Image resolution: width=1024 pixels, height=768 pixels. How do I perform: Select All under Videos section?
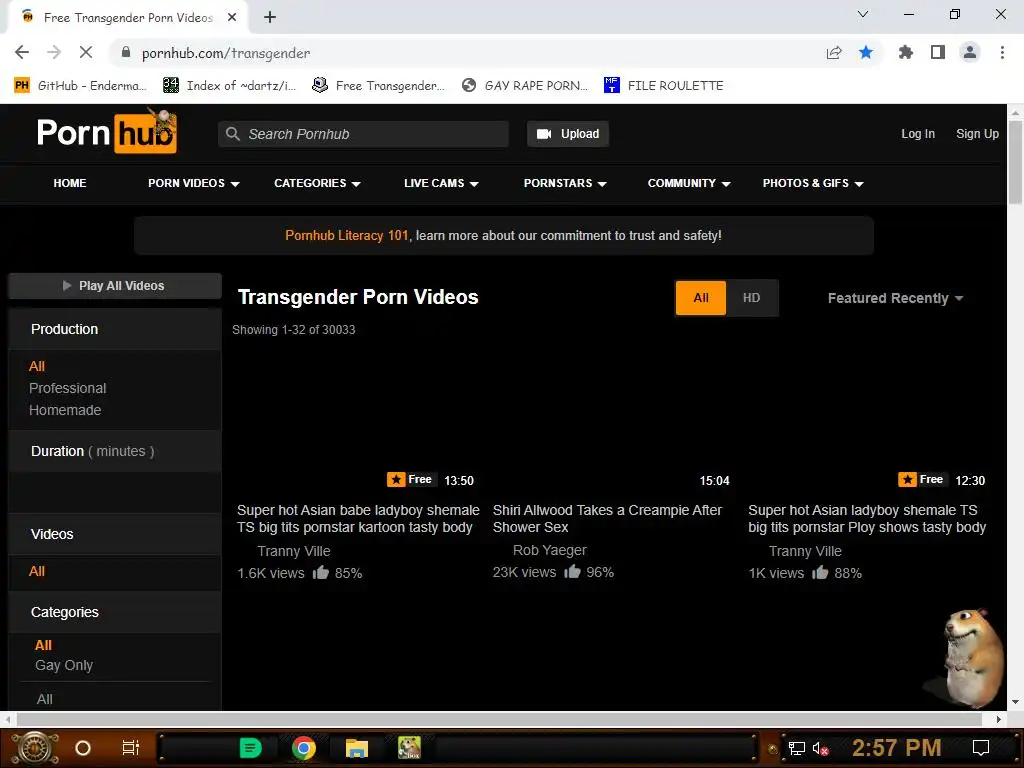click(x=37, y=571)
